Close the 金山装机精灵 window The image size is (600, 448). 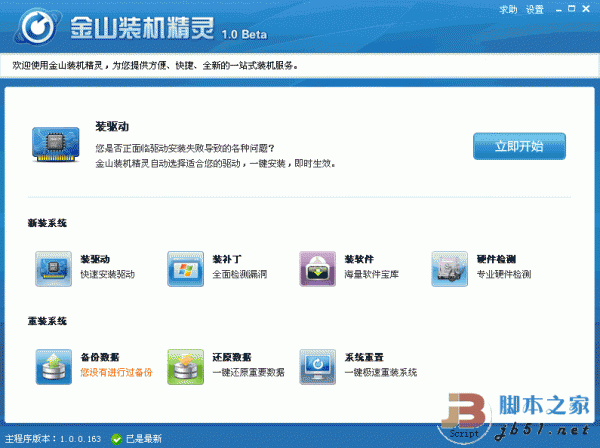(586, 9)
